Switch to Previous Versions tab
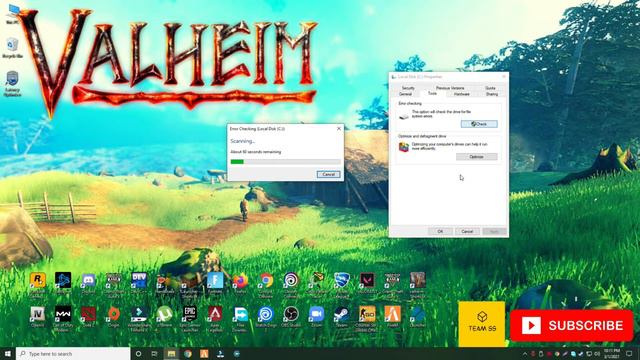The height and width of the screenshot is (360, 640). click(450, 88)
